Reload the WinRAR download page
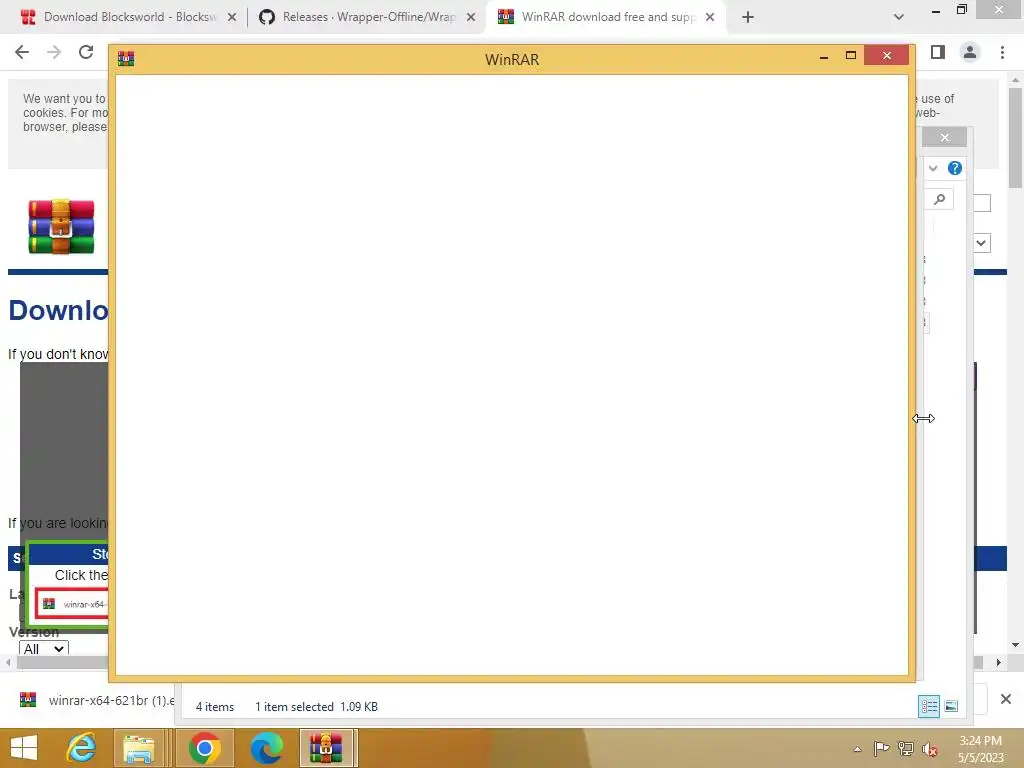Image resolution: width=1024 pixels, height=768 pixels. [x=86, y=52]
